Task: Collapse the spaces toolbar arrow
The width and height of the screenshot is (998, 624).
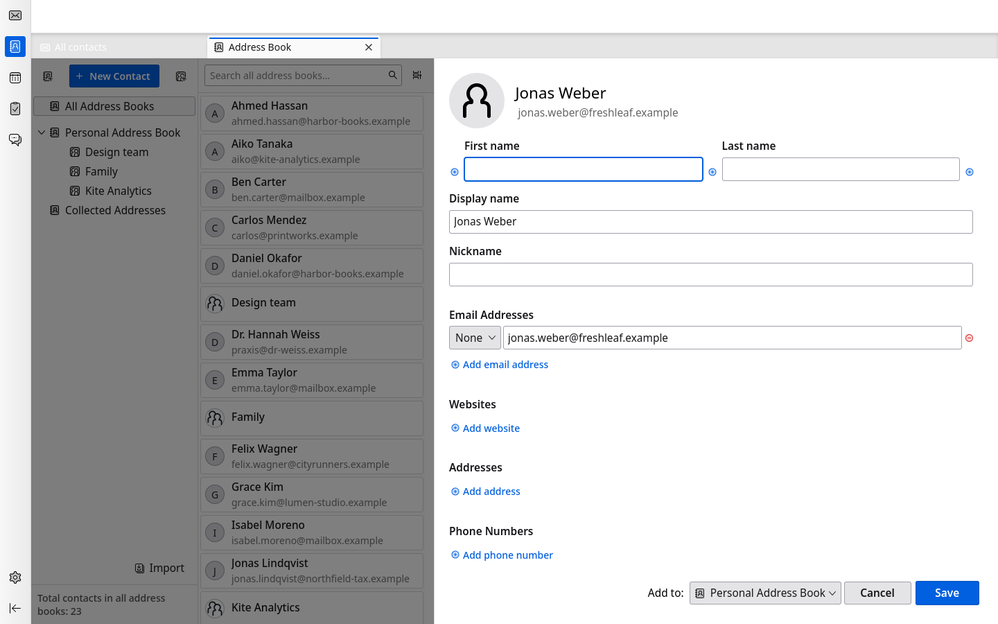Action: tap(15, 608)
